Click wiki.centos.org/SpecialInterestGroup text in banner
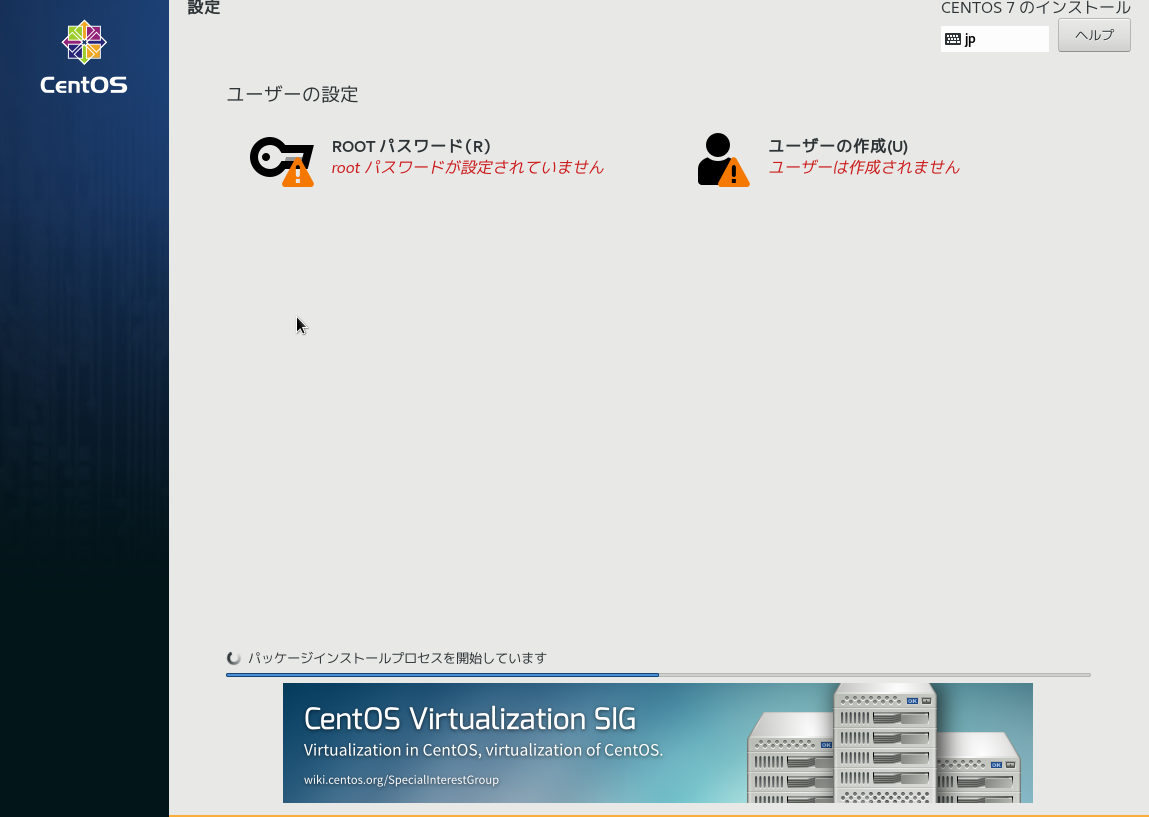This screenshot has width=1149, height=817. pos(402,780)
